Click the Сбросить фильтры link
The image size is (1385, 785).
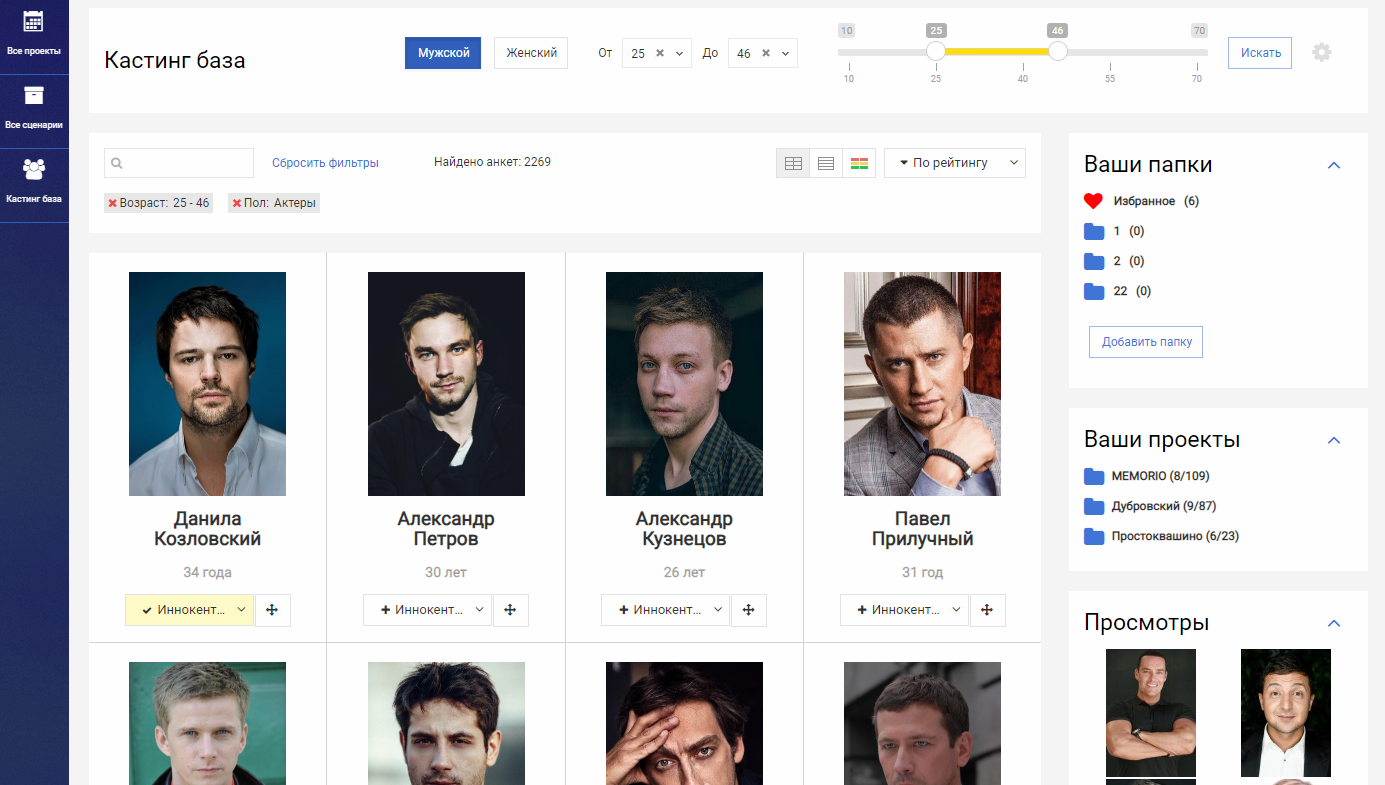(325, 163)
